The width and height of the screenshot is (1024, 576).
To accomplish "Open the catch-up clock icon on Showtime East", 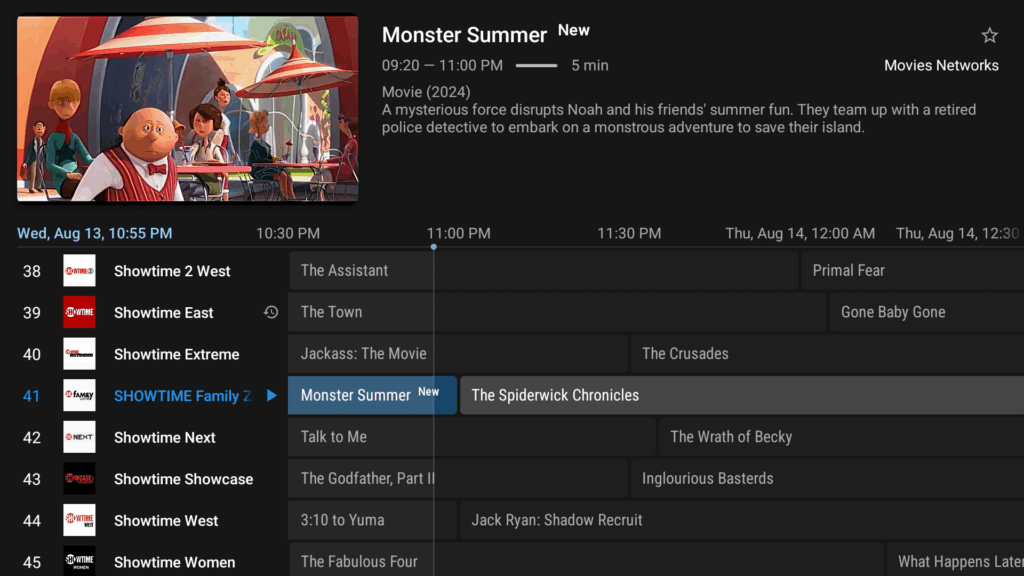I will click(271, 312).
